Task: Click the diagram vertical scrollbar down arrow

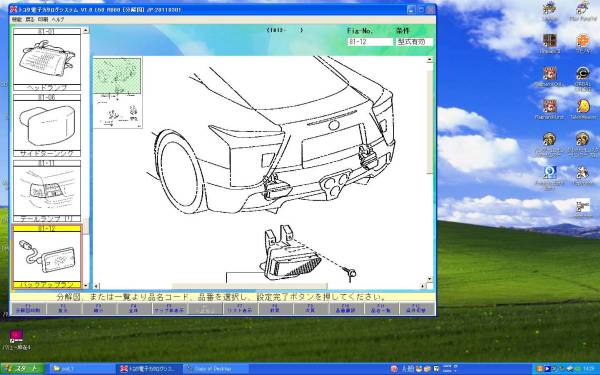Action: click(x=429, y=280)
